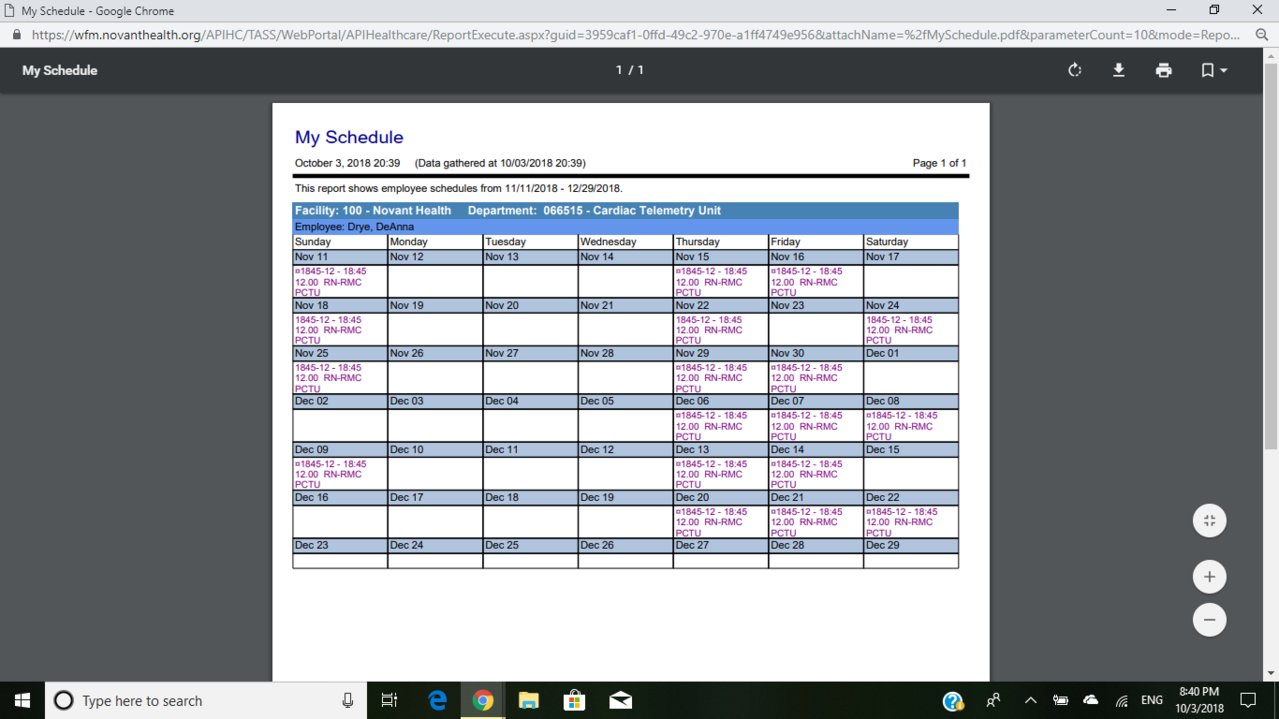Rotate the PDF clockwise

point(1075,70)
